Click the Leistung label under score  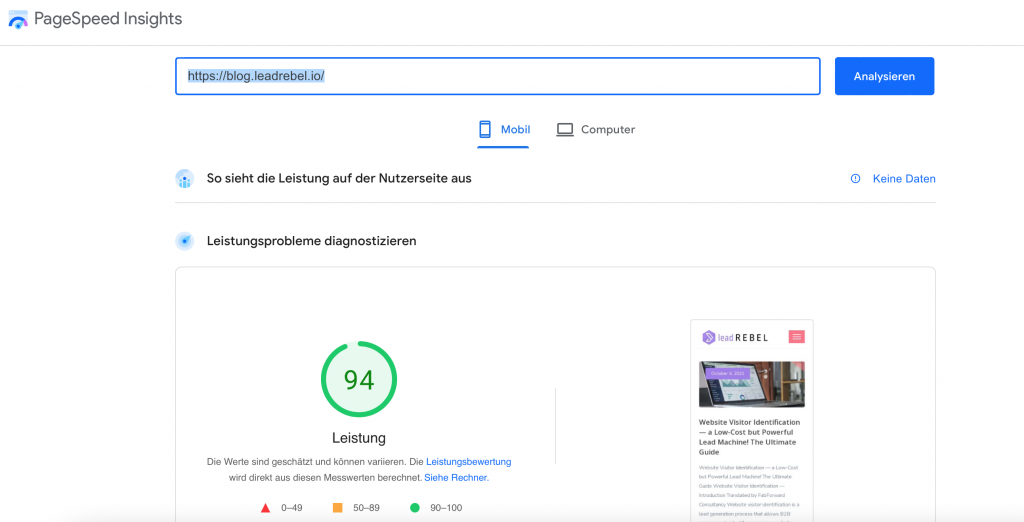pos(359,438)
